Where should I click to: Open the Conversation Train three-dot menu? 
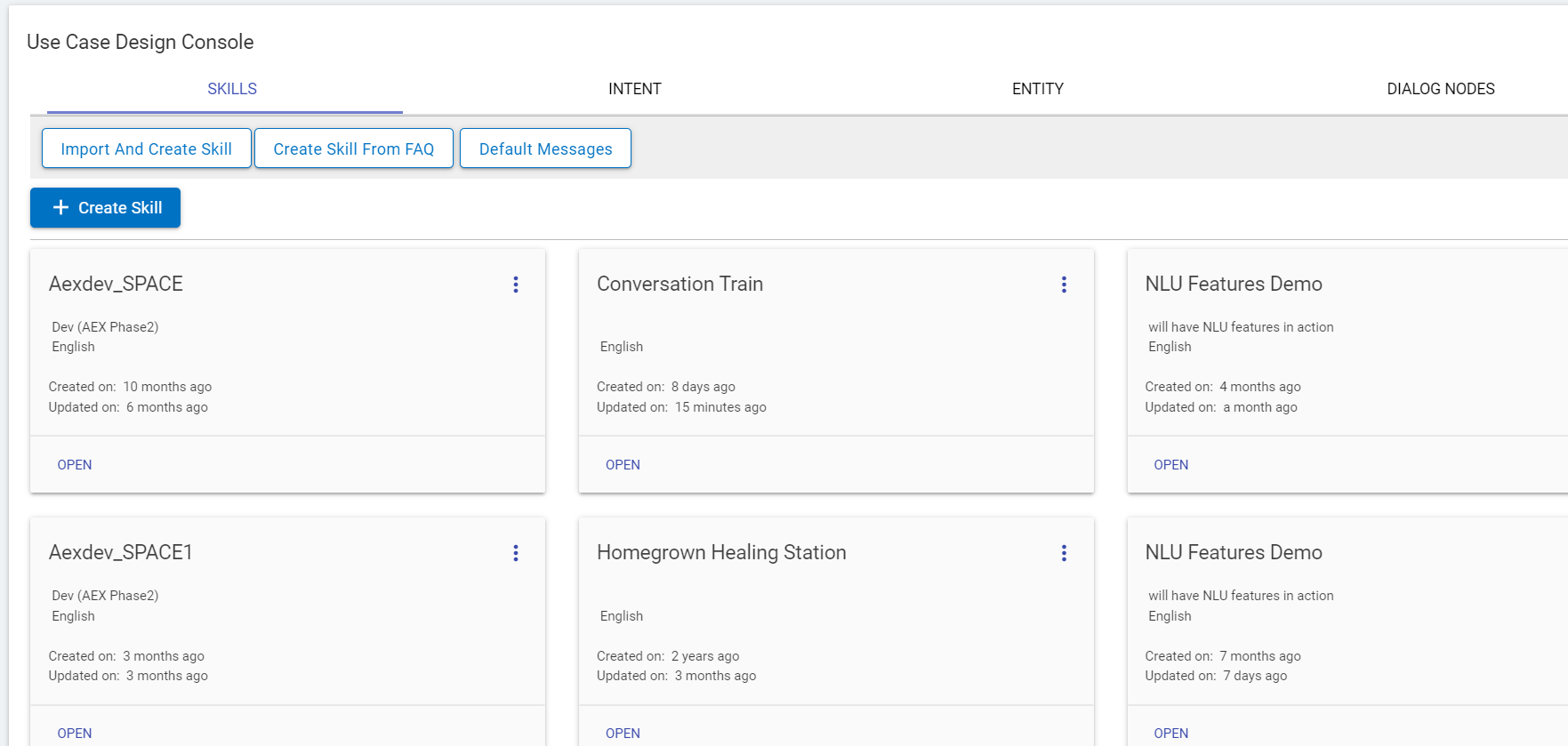coord(1064,285)
